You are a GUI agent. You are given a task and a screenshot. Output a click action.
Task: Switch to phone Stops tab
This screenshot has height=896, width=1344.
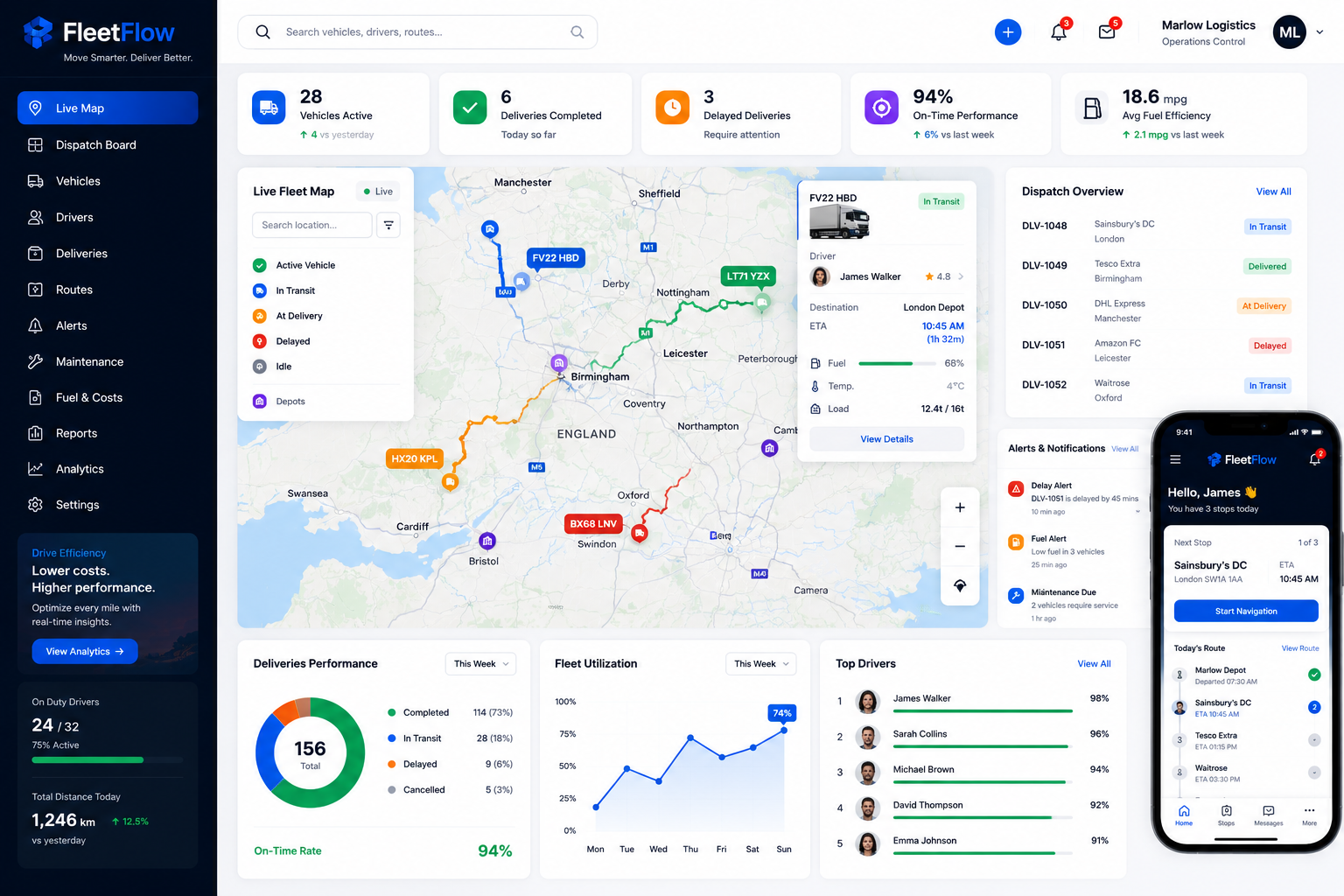1227,815
